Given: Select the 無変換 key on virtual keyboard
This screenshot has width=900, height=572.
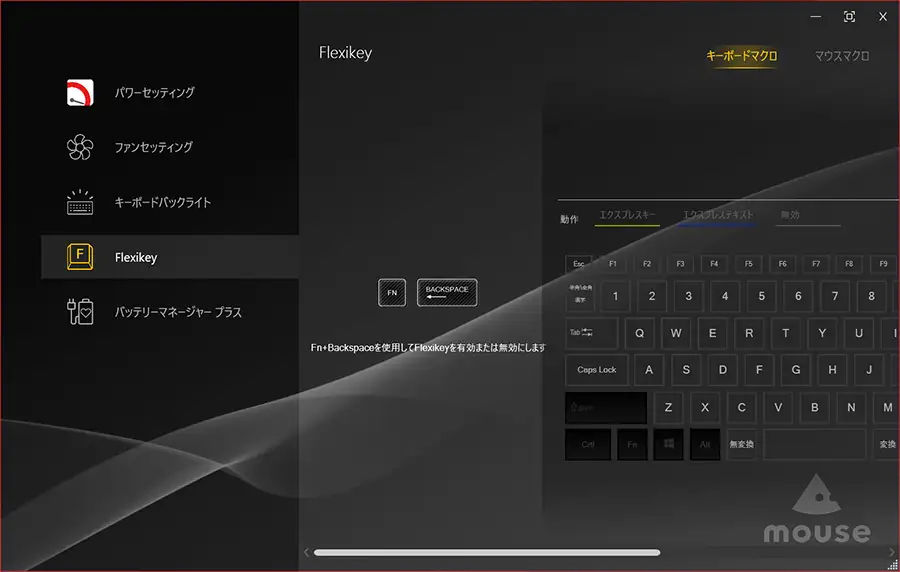Looking at the screenshot, I should [742, 445].
